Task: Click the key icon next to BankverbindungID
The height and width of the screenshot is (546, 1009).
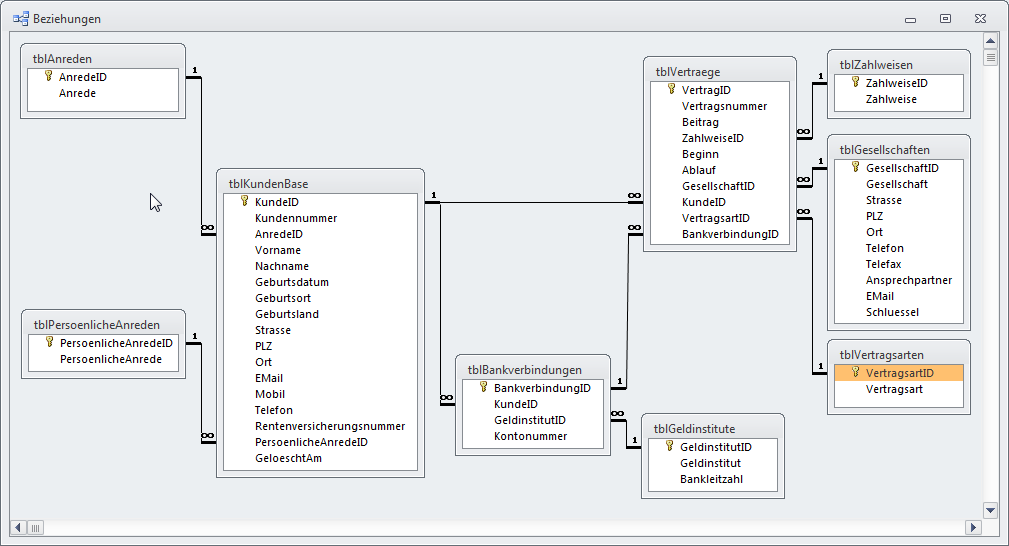Action: point(483,387)
